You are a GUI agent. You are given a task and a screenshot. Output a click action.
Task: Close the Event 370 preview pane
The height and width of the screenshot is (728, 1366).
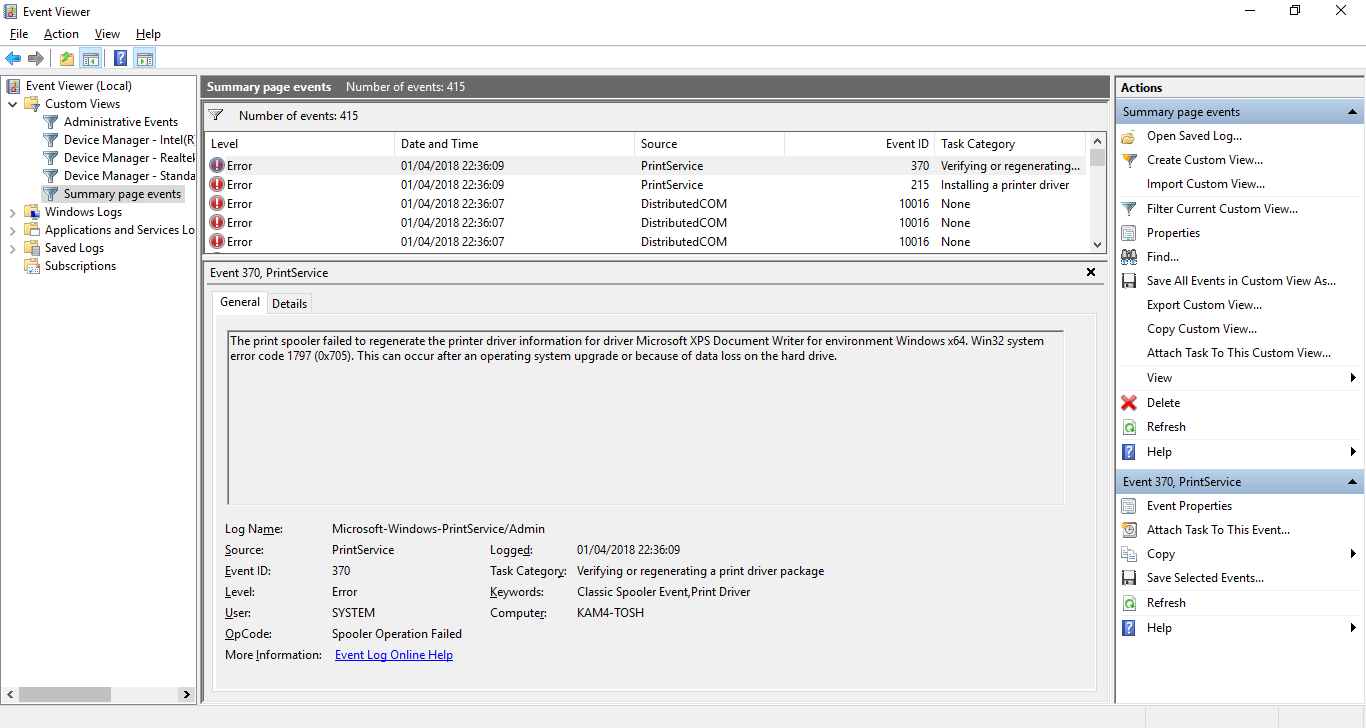pyautogui.click(x=1090, y=272)
